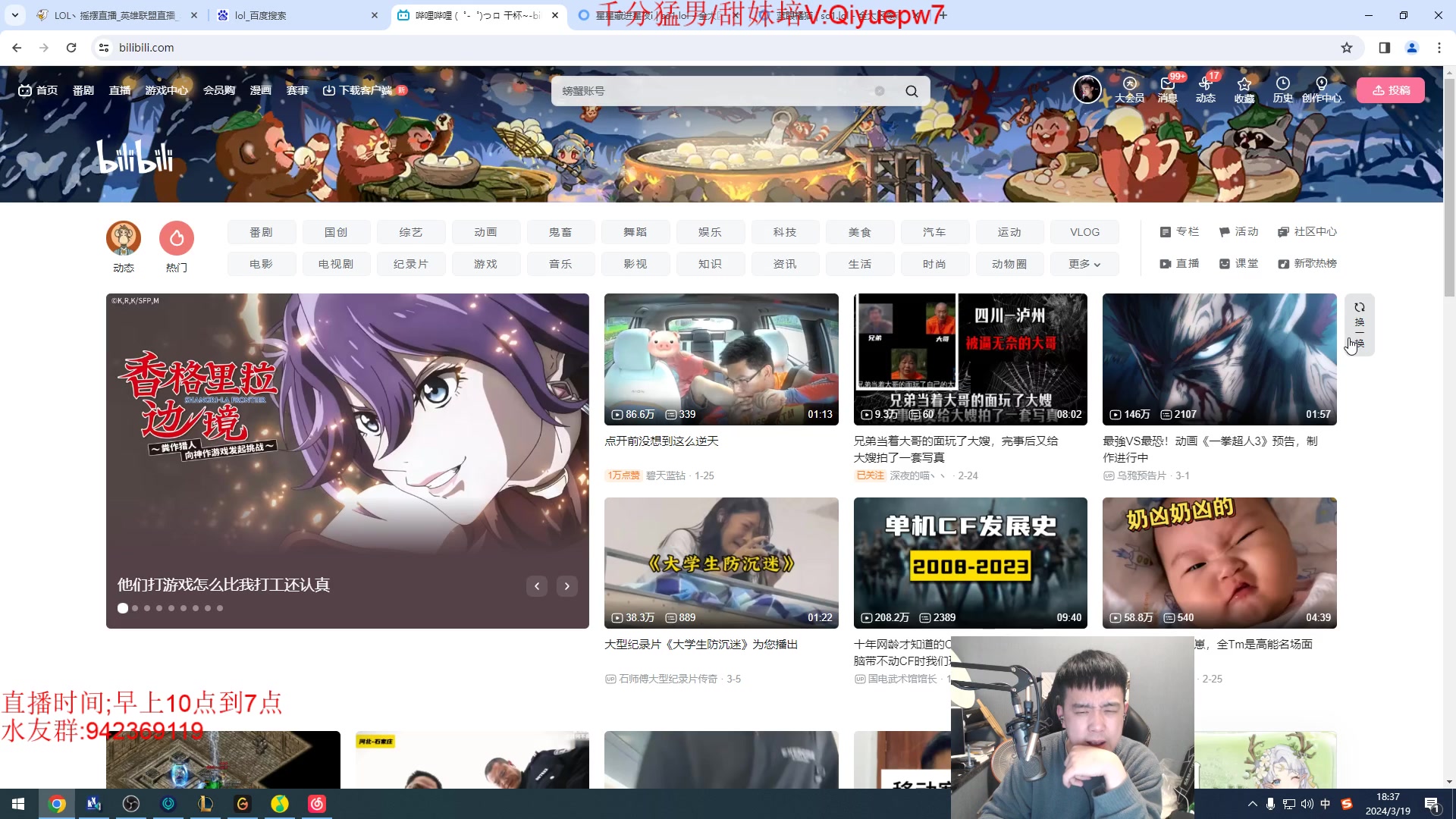Bookmark page with star icon
Screen dimensions: 1456x819
pos(1347,48)
